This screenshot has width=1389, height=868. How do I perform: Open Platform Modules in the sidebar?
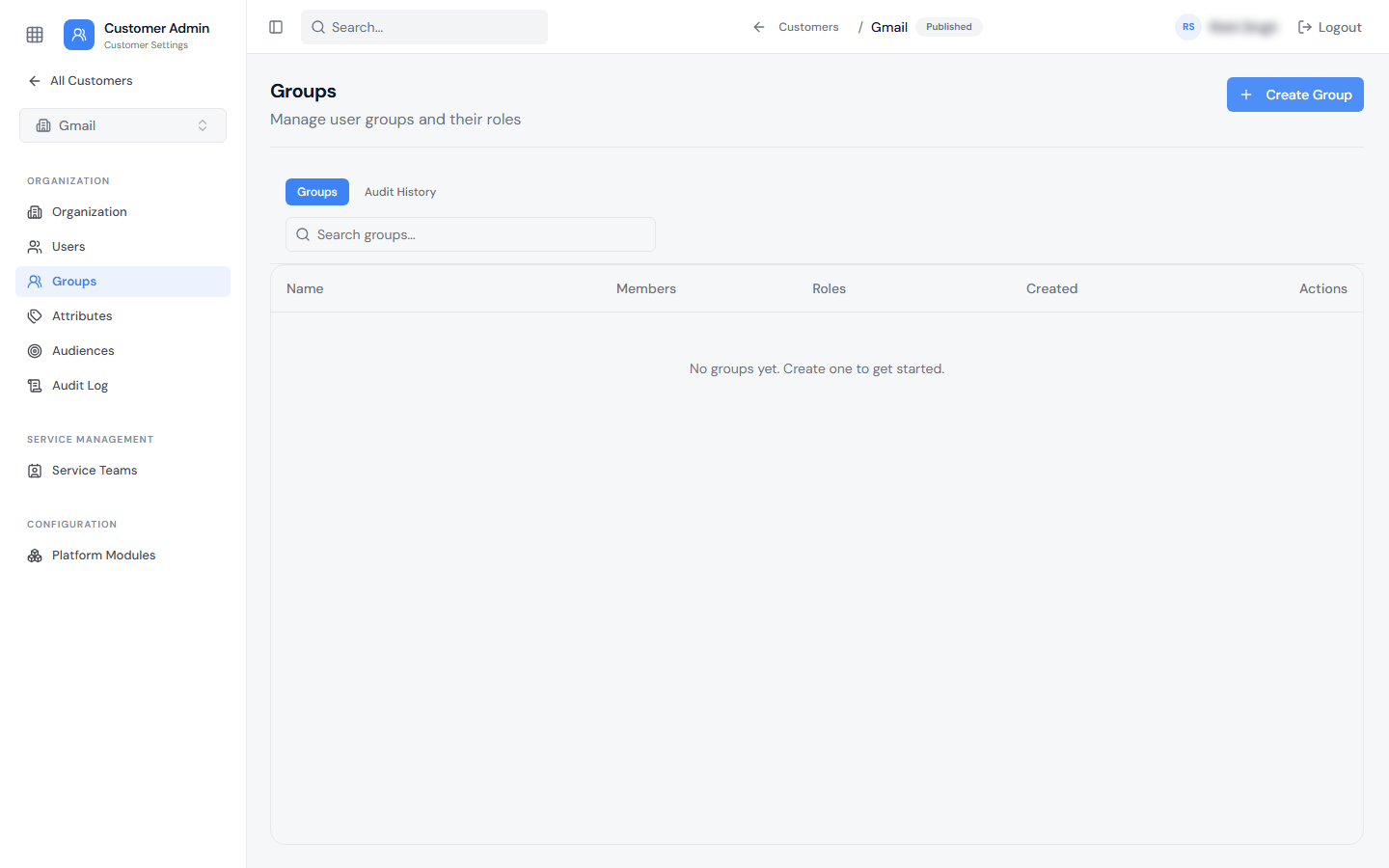(x=123, y=556)
